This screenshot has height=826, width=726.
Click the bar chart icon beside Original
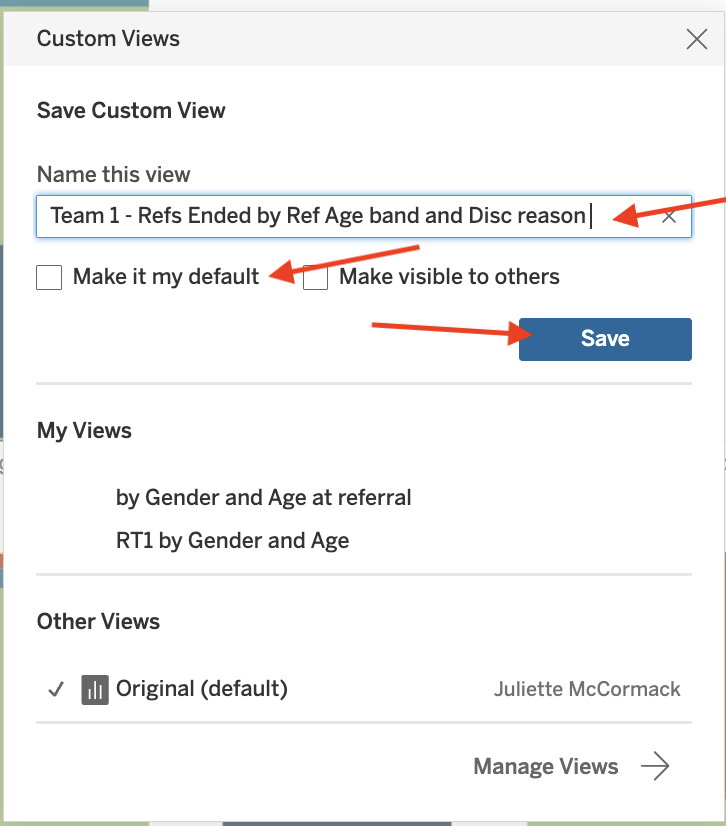coord(95,689)
